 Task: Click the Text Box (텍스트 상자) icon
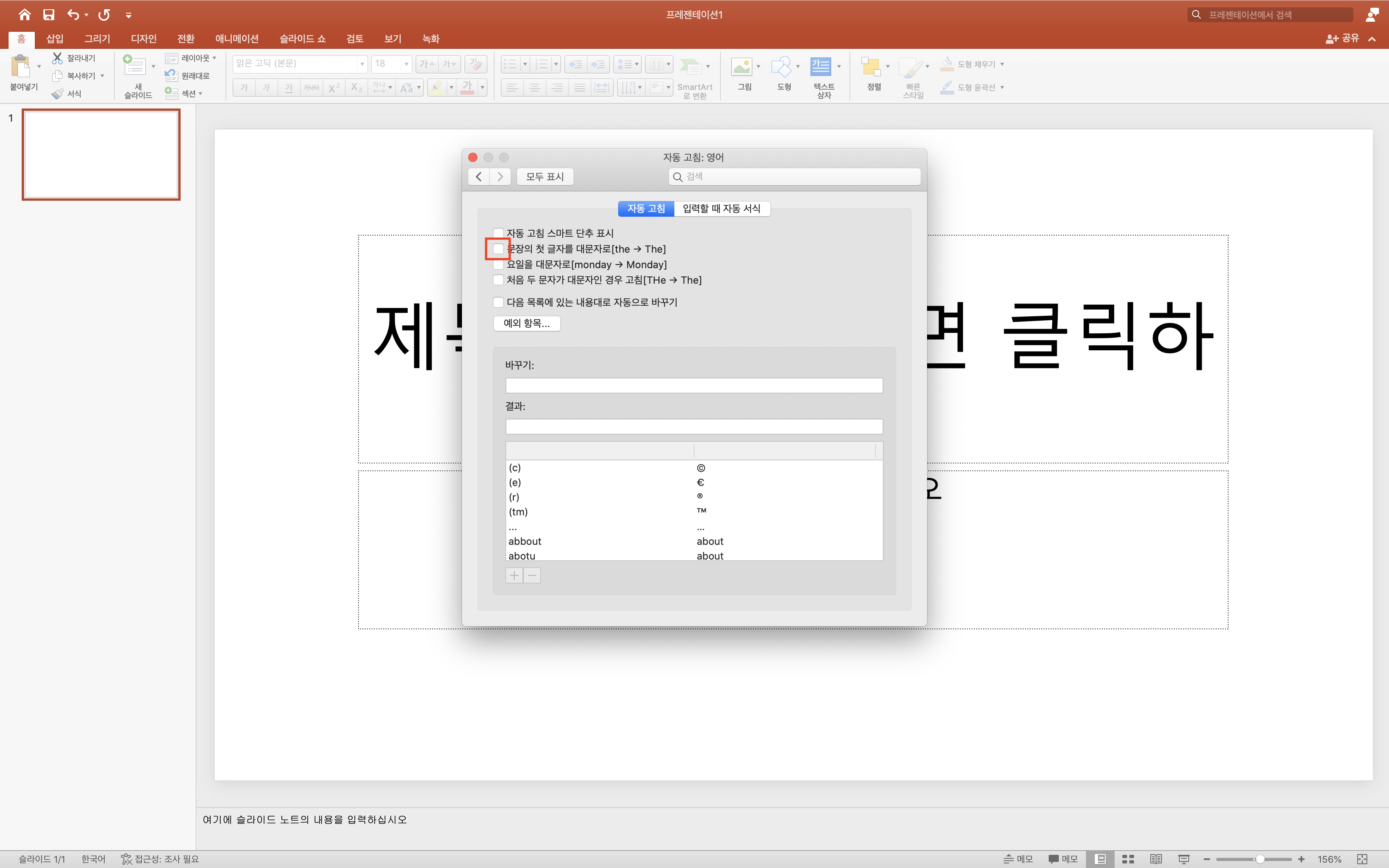click(821, 67)
